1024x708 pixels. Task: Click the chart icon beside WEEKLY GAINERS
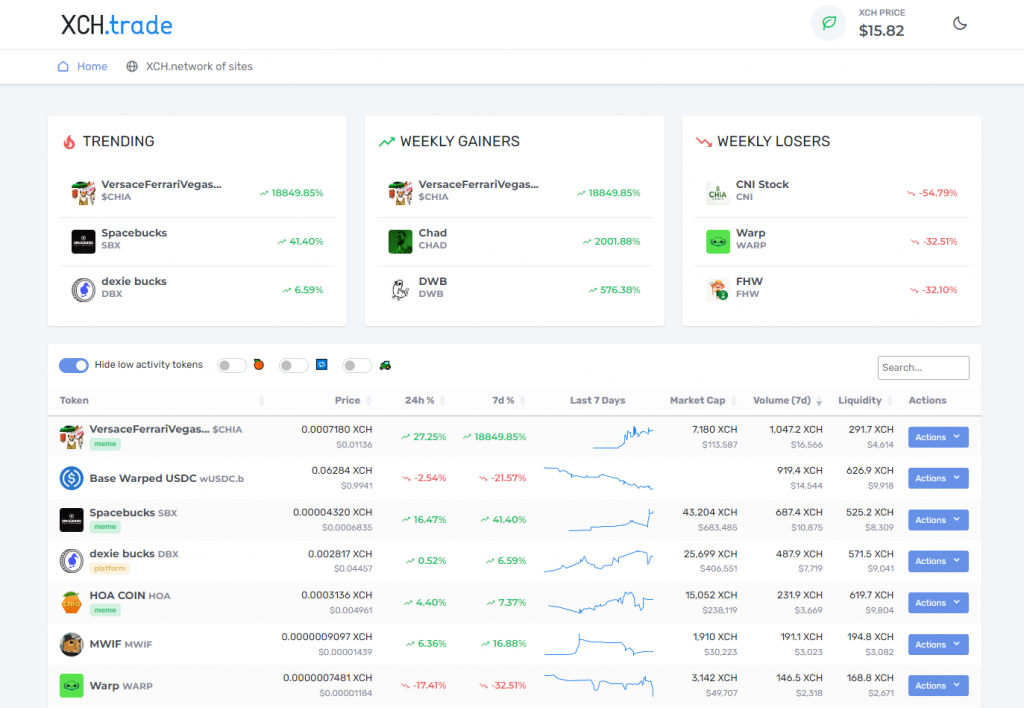point(386,141)
